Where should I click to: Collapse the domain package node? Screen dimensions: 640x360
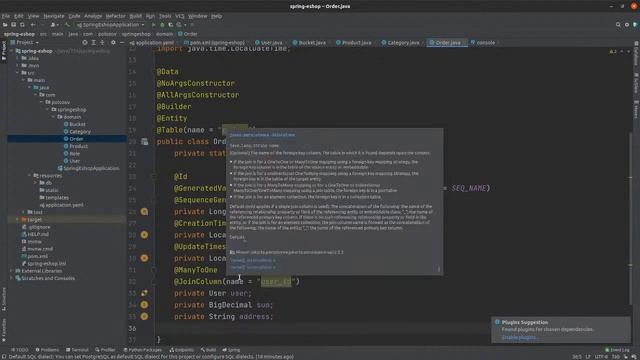53,117
